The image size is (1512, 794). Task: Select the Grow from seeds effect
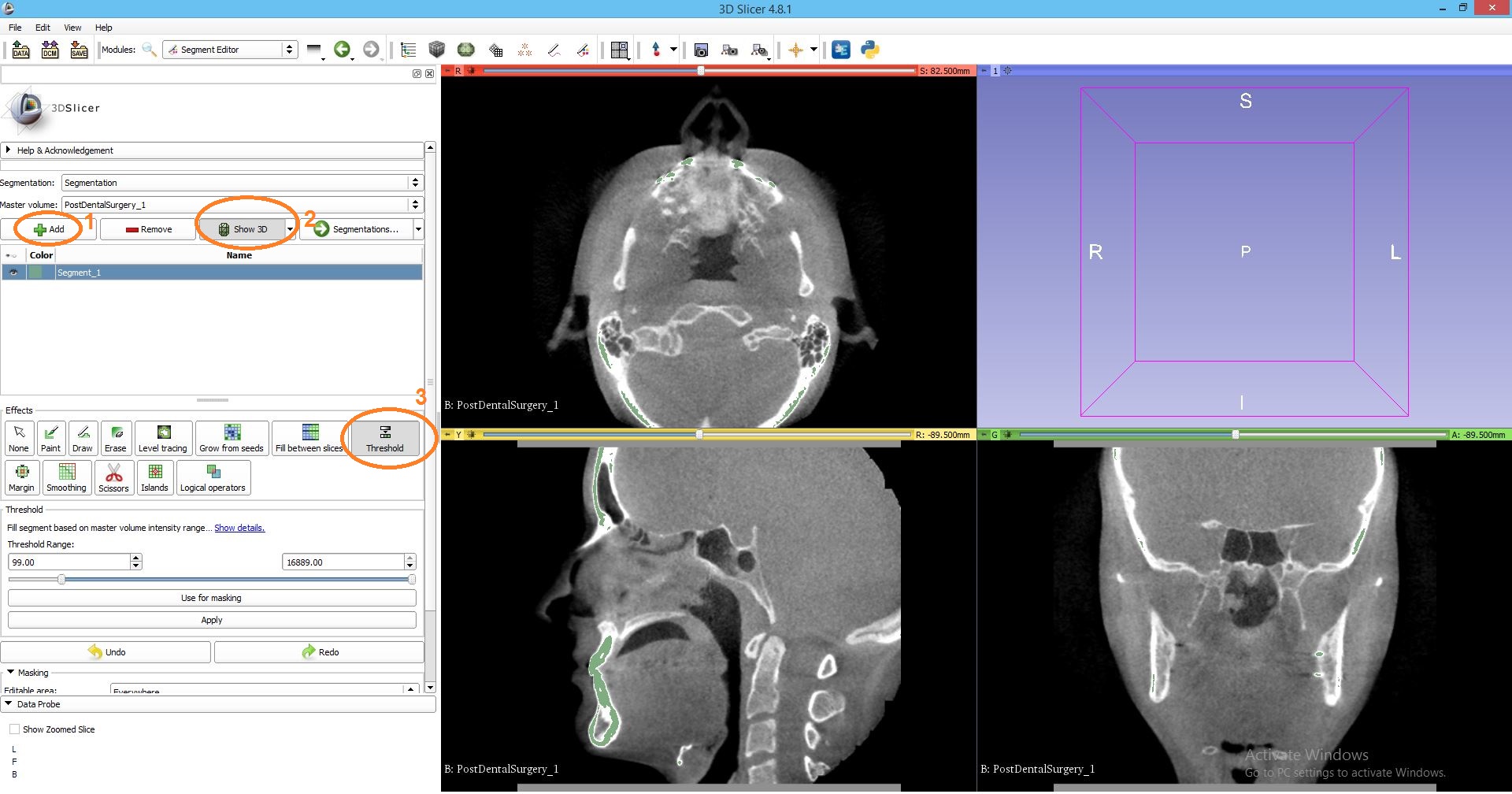232,438
